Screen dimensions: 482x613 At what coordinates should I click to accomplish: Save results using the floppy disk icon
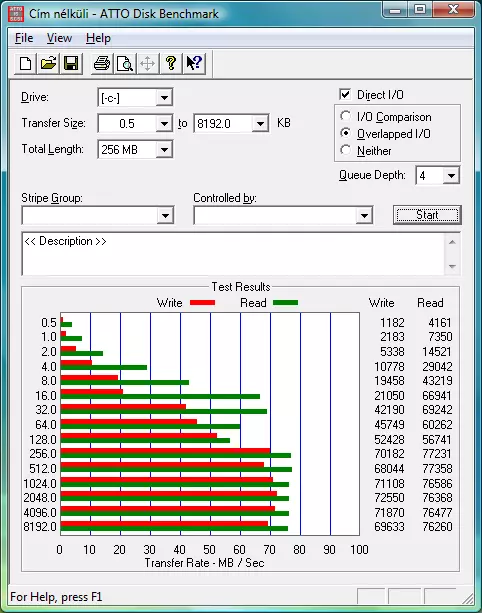tap(71, 63)
